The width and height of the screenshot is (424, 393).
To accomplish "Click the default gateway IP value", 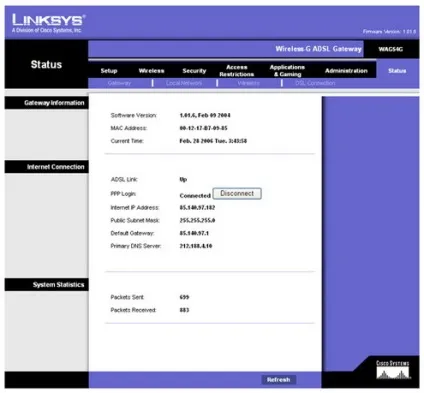I will pos(194,233).
